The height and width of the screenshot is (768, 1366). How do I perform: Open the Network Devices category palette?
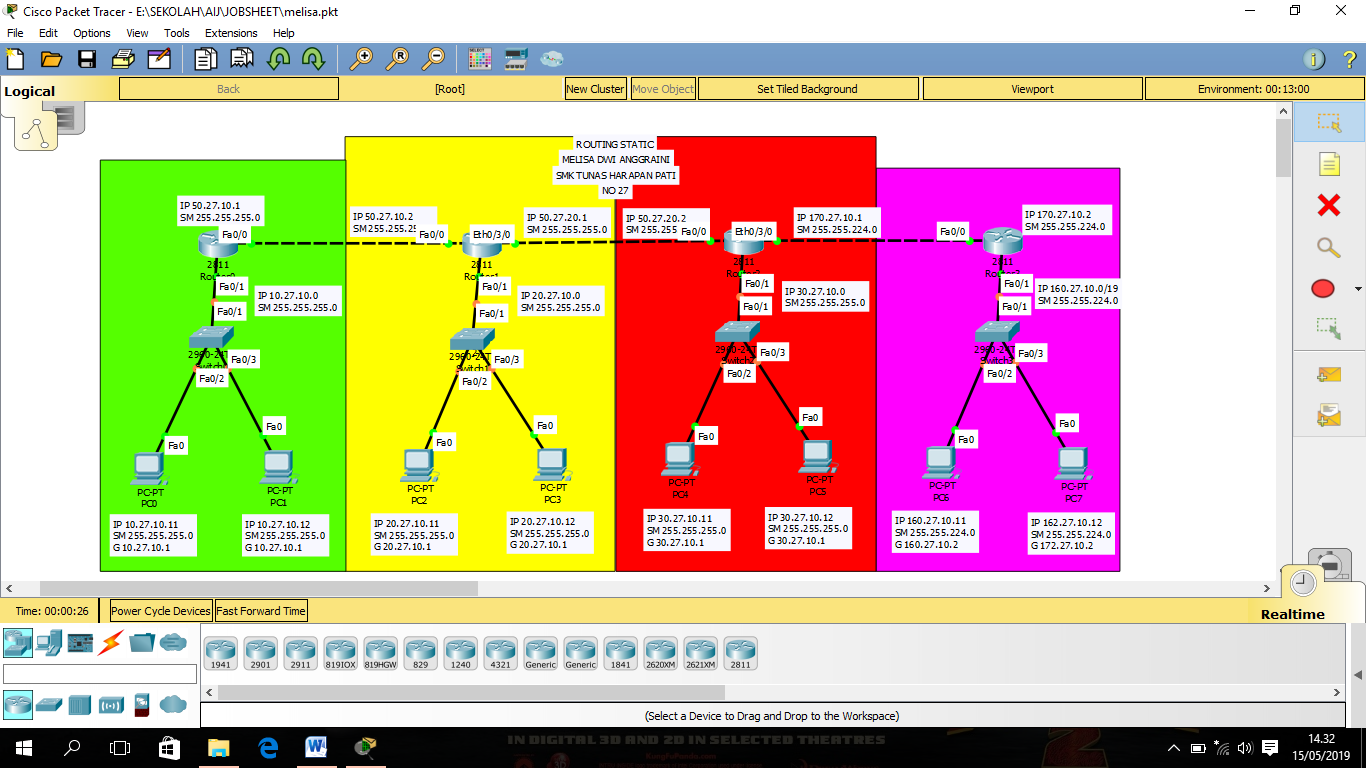tap(17, 645)
